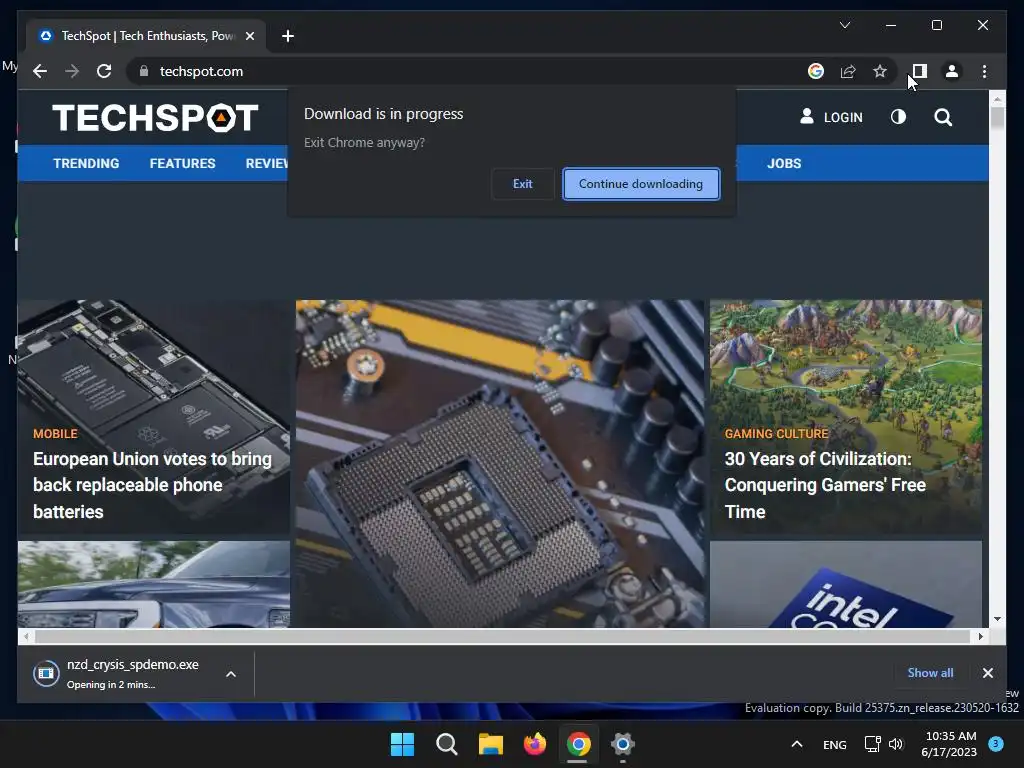The height and width of the screenshot is (768, 1024).
Task: Select the TechSpot browser tab
Action: (x=146, y=36)
